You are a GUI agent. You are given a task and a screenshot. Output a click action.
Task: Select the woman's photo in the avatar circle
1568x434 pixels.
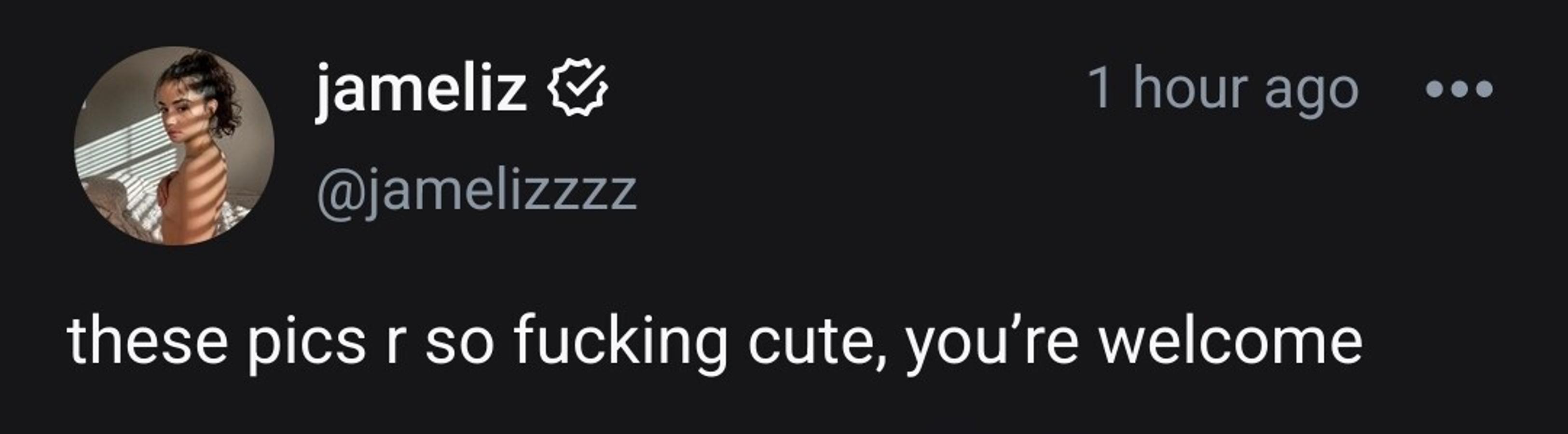tap(174, 146)
